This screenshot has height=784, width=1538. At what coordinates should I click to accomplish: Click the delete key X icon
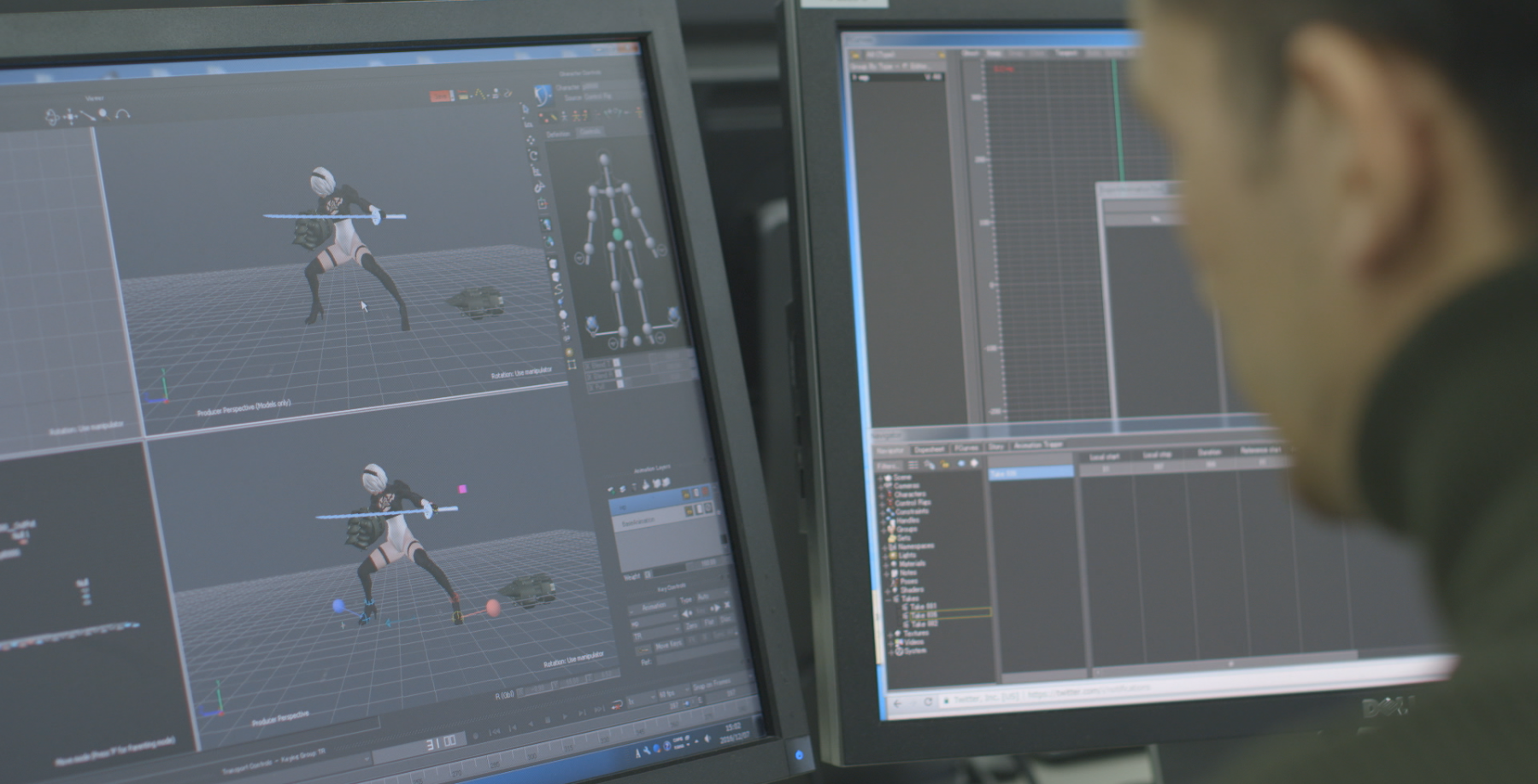(x=727, y=605)
